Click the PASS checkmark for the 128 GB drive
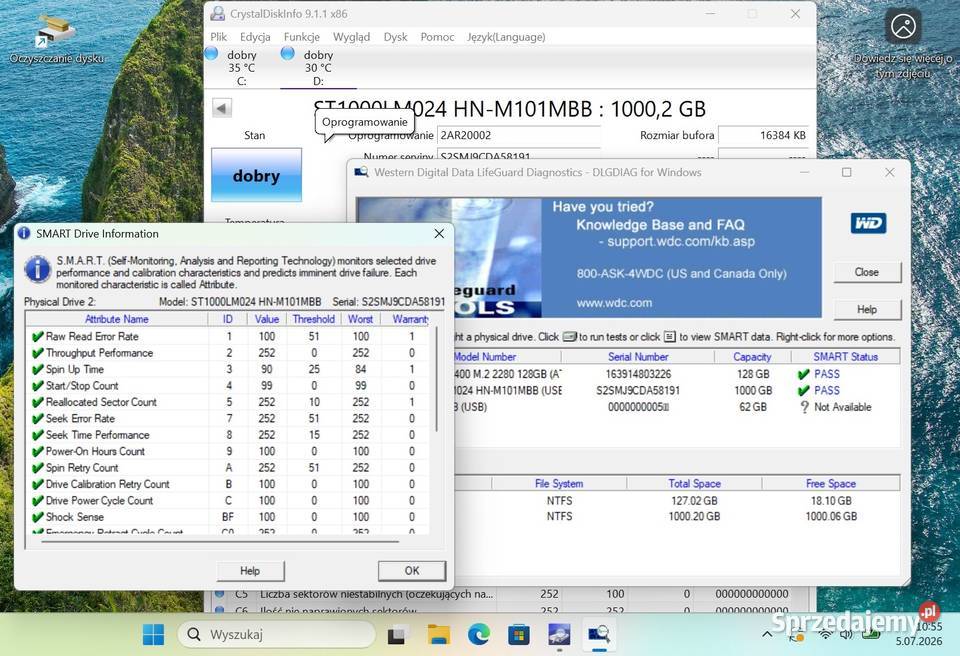This screenshot has height=656, width=960. 804,374
